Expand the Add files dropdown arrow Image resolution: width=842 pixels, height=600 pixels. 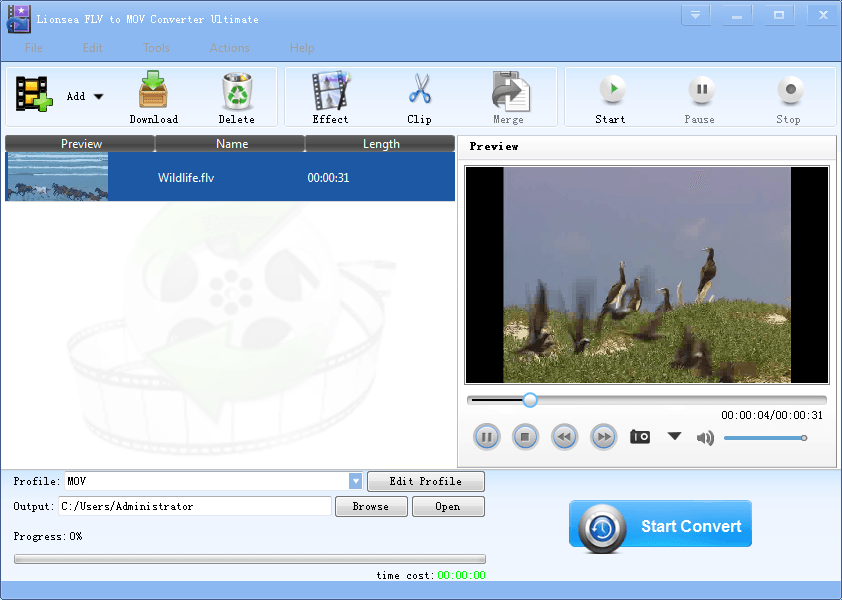99,97
